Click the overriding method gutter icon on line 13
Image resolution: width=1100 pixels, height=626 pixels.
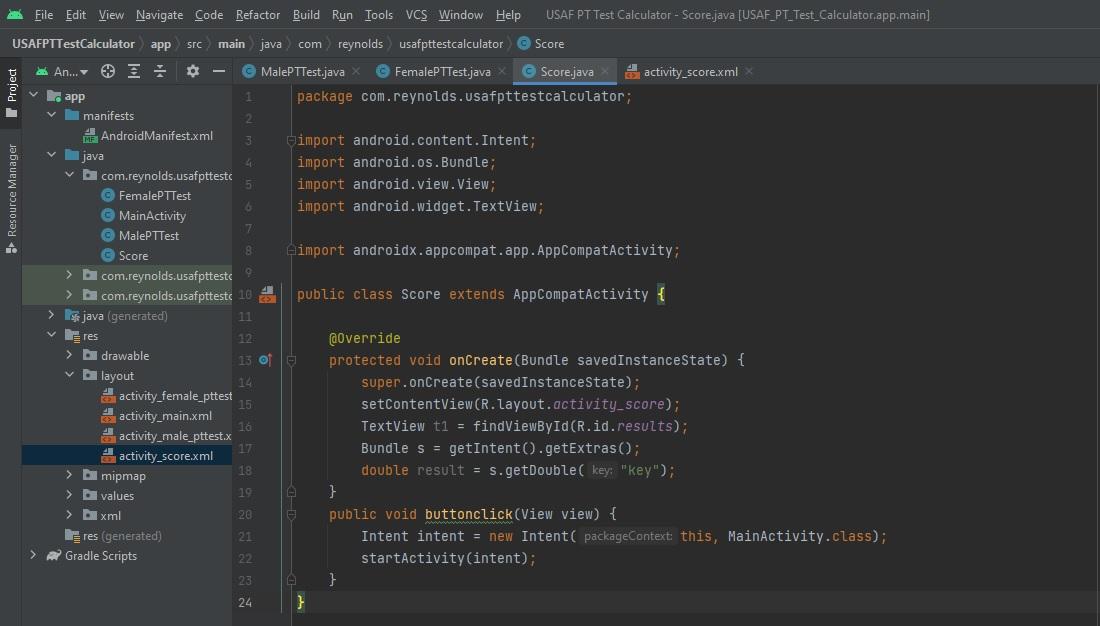(265, 360)
